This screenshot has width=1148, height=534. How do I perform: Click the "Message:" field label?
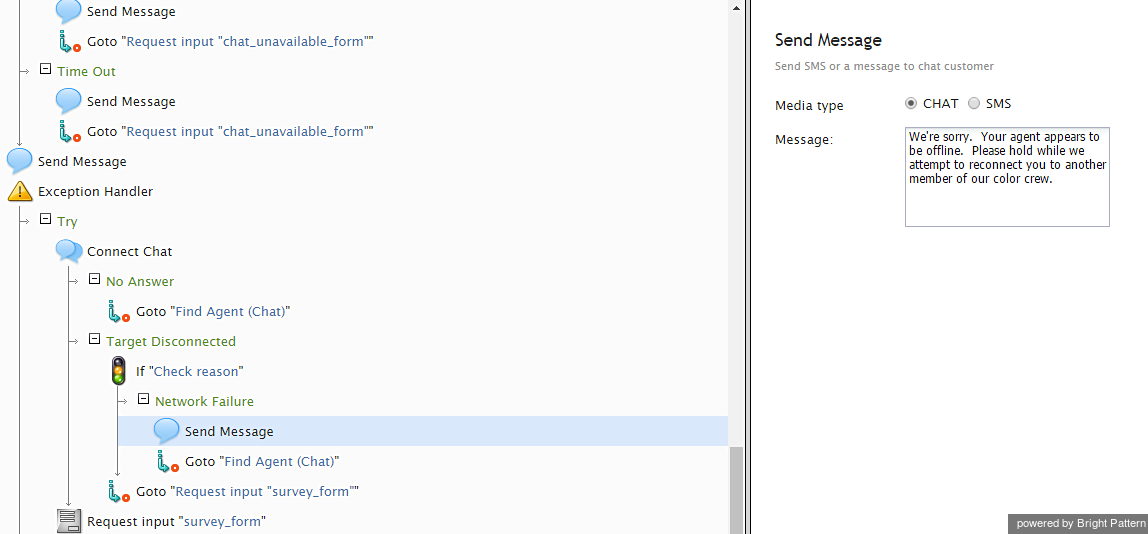point(804,140)
